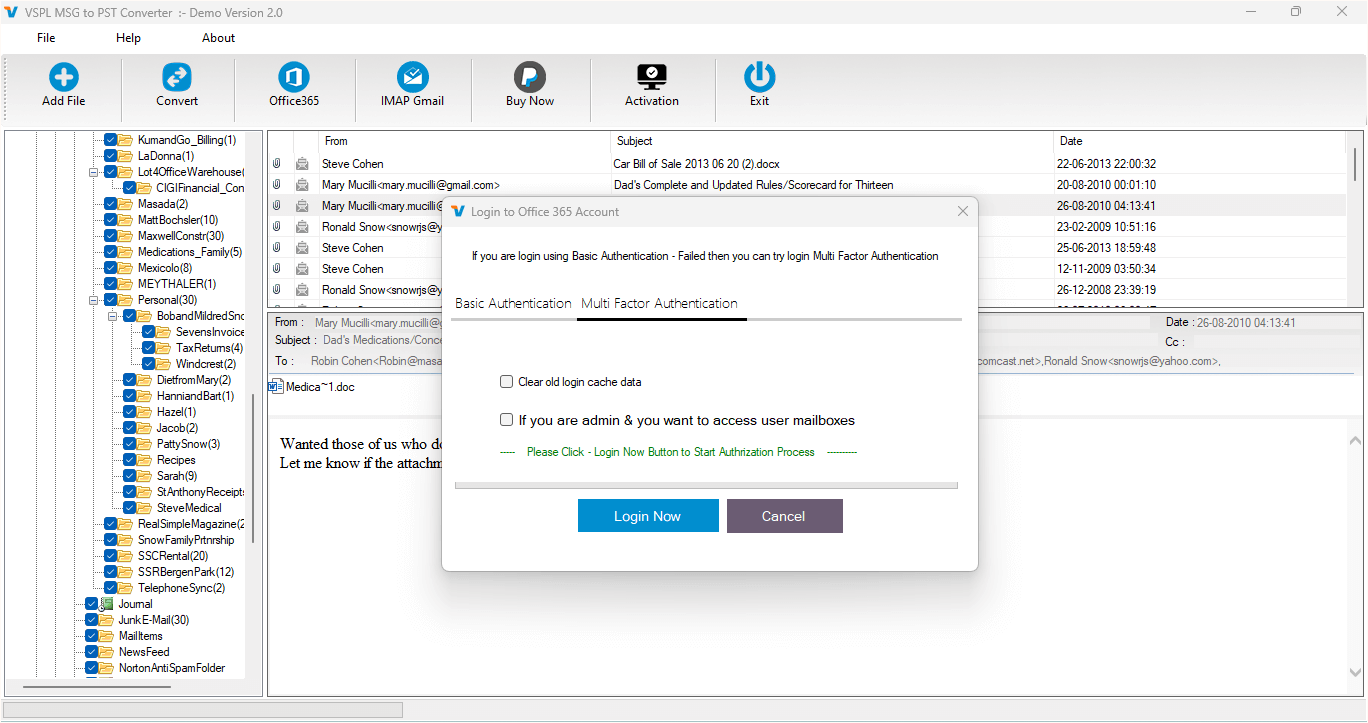This screenshot has width=1368, height=723.
Task: Click the Convert toolbar icon
Action: click(x=177, y=77)
